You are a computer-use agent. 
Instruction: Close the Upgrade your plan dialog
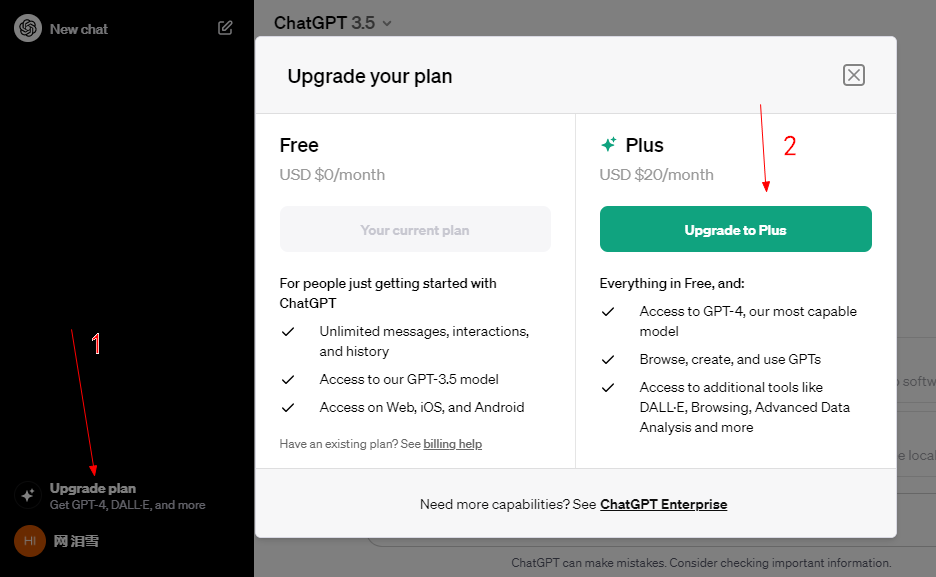(853, 75)
